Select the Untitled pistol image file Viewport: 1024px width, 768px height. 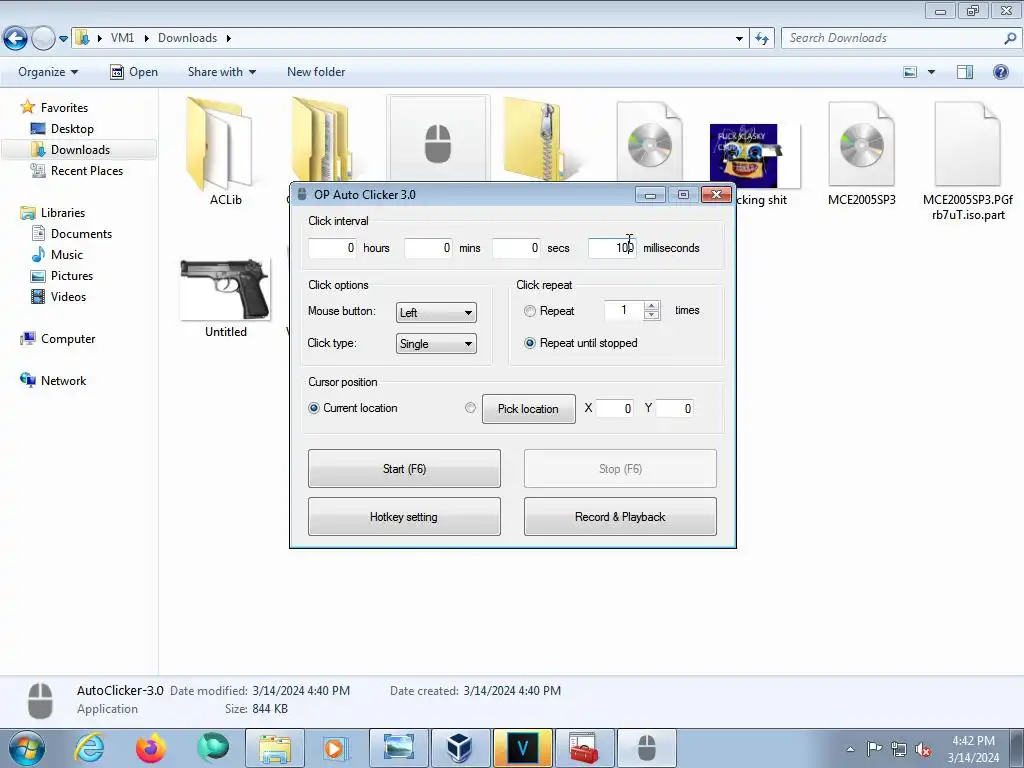[225, 289]
